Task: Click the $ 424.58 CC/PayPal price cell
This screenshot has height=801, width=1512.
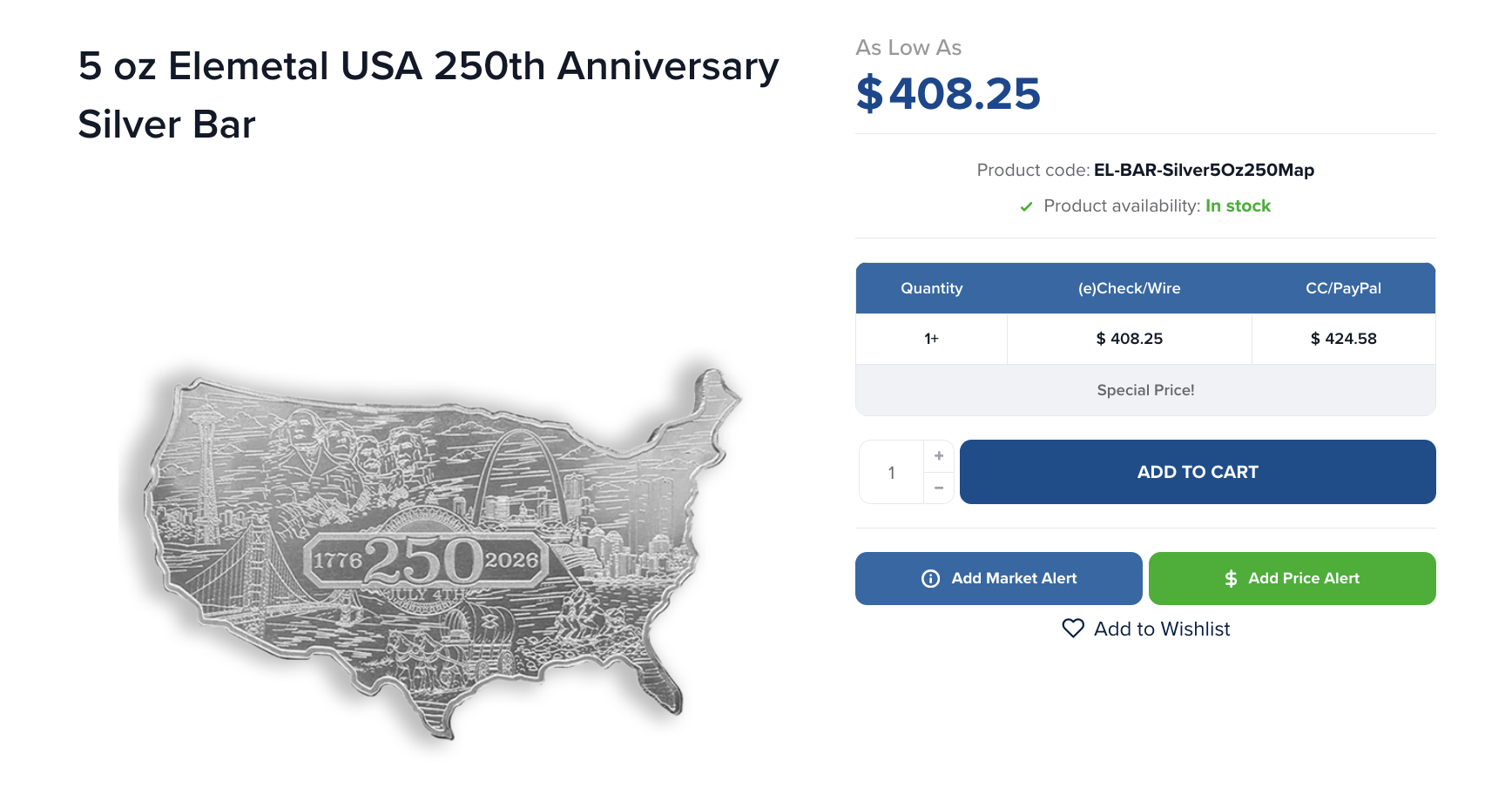Action: tap(1343, 339)
